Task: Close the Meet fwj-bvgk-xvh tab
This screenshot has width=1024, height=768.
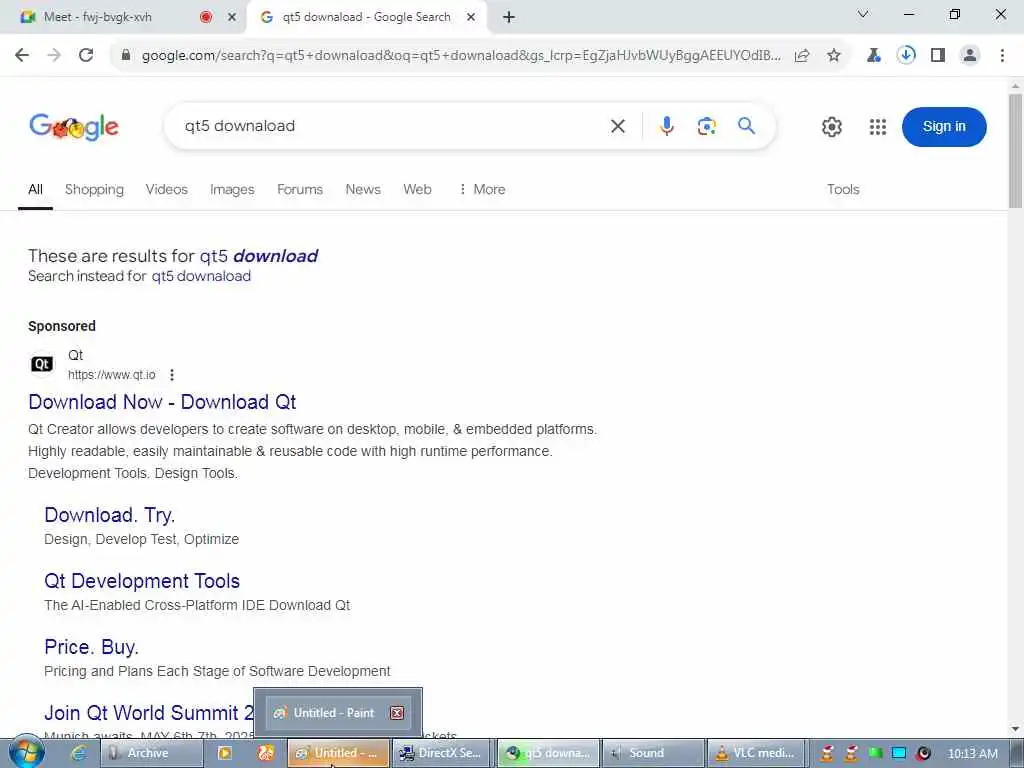Action: pos(232,18)
